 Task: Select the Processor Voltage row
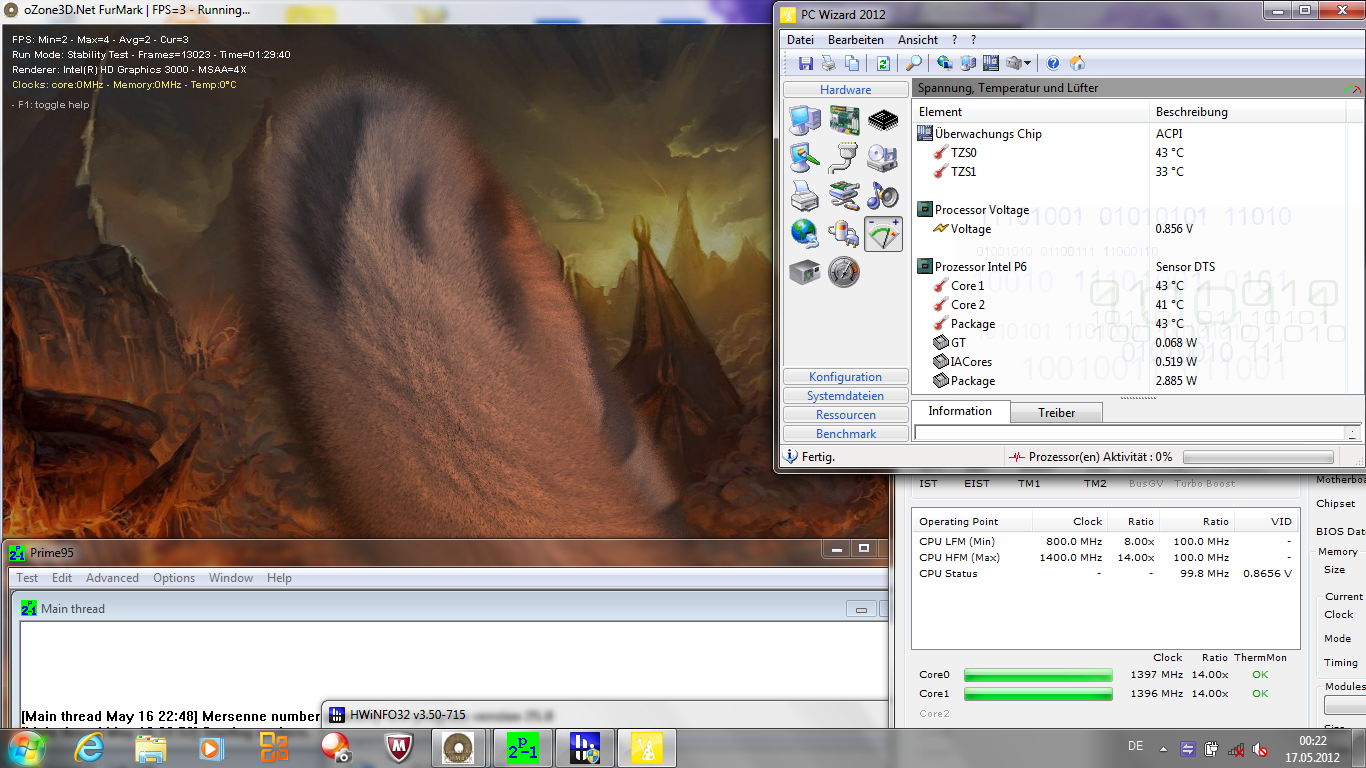point(1130,210)
